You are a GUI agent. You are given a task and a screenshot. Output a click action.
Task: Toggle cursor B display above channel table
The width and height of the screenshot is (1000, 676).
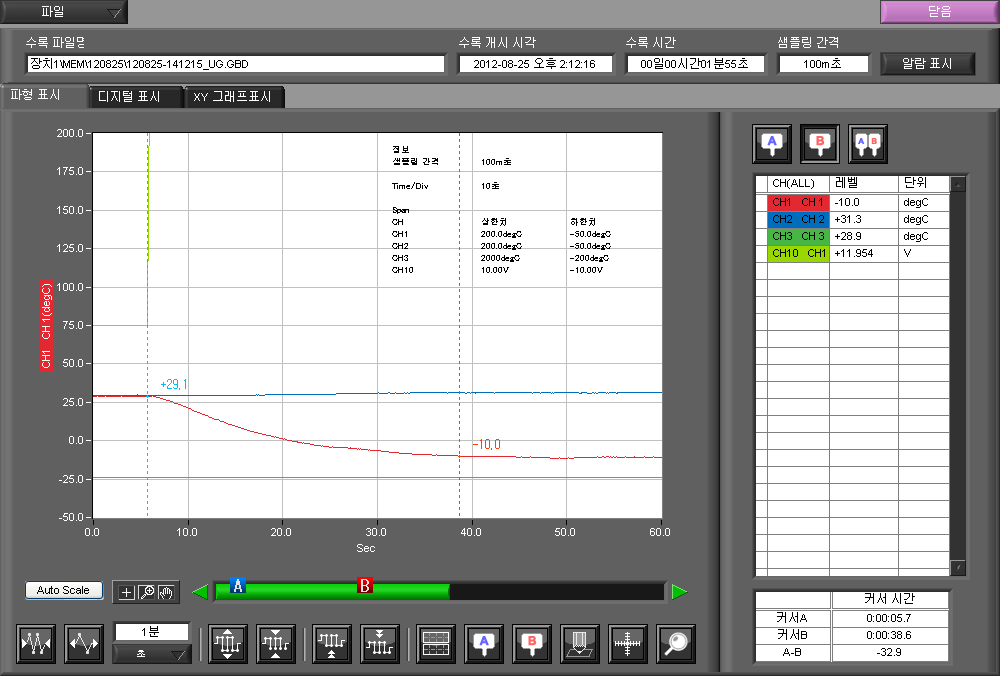tap(819, 143)
